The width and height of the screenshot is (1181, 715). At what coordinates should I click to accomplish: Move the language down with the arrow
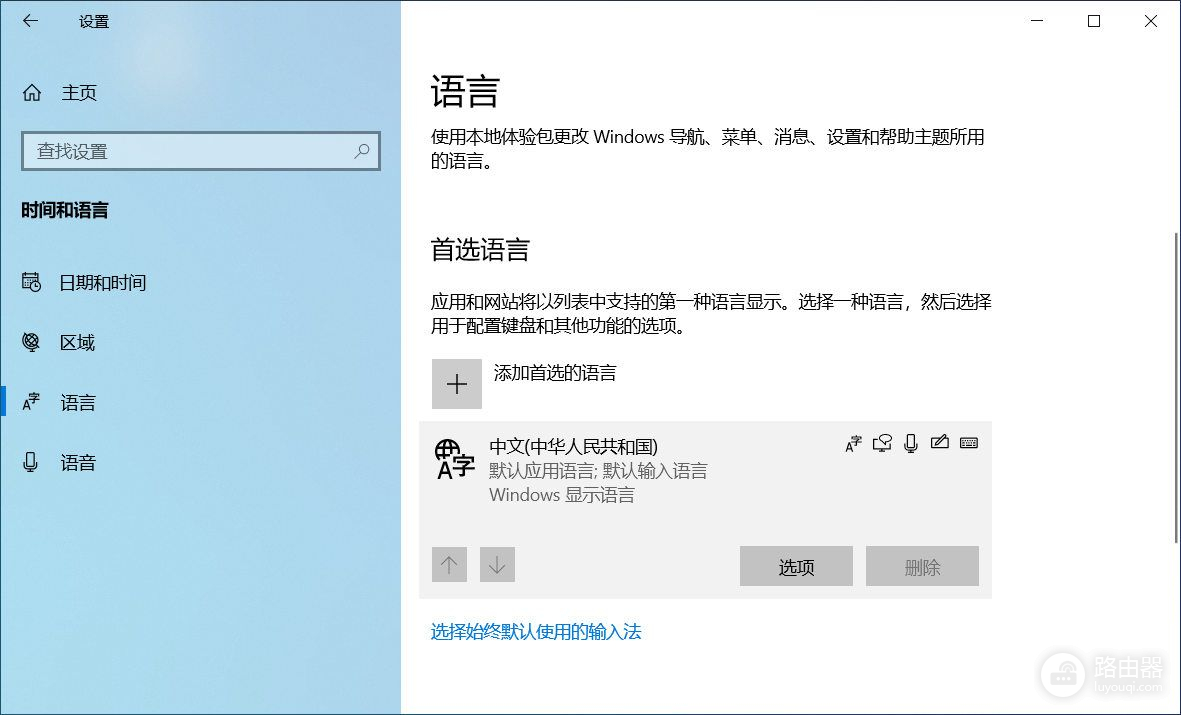[497, 564]
